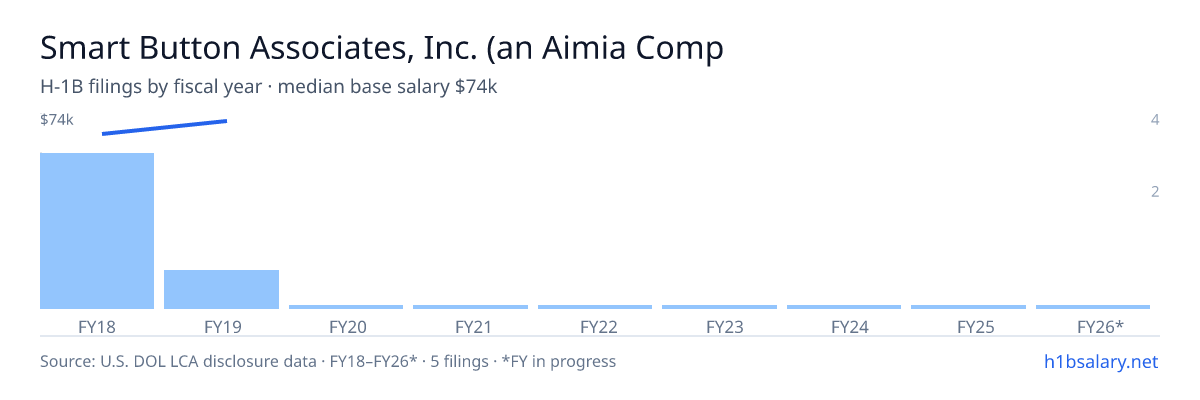Screen dimensions: 1200x400
Task: Click the FY23 bar
Action: point(719,307)
